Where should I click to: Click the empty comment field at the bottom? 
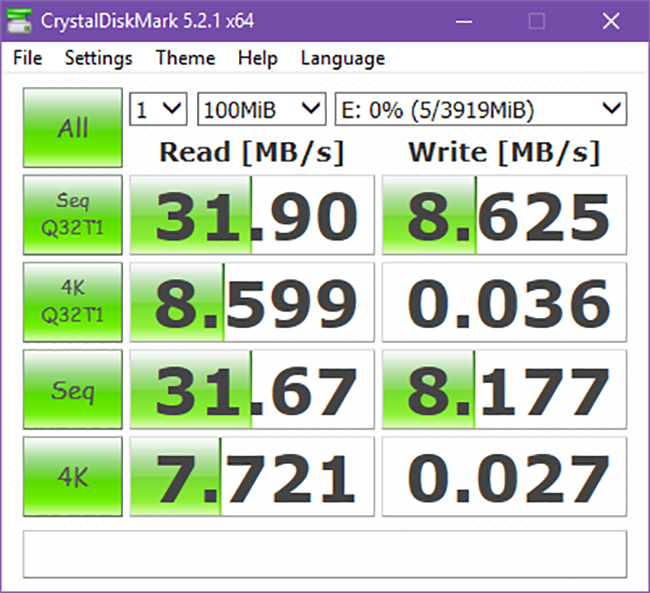[x=325, y=553]
